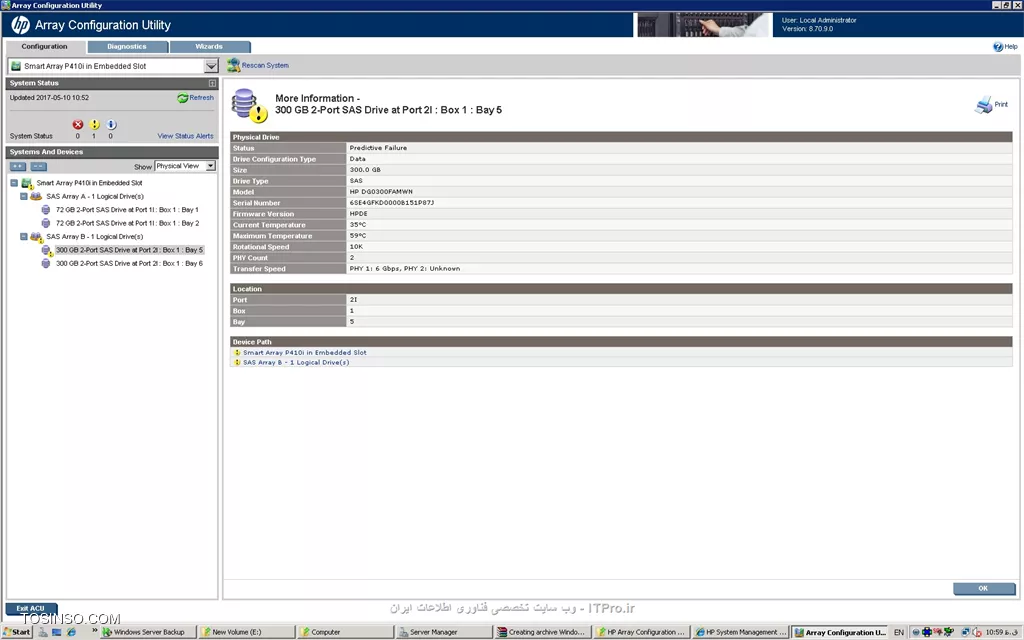Switch to HP System Management taskbar window

tap(741, 632)
